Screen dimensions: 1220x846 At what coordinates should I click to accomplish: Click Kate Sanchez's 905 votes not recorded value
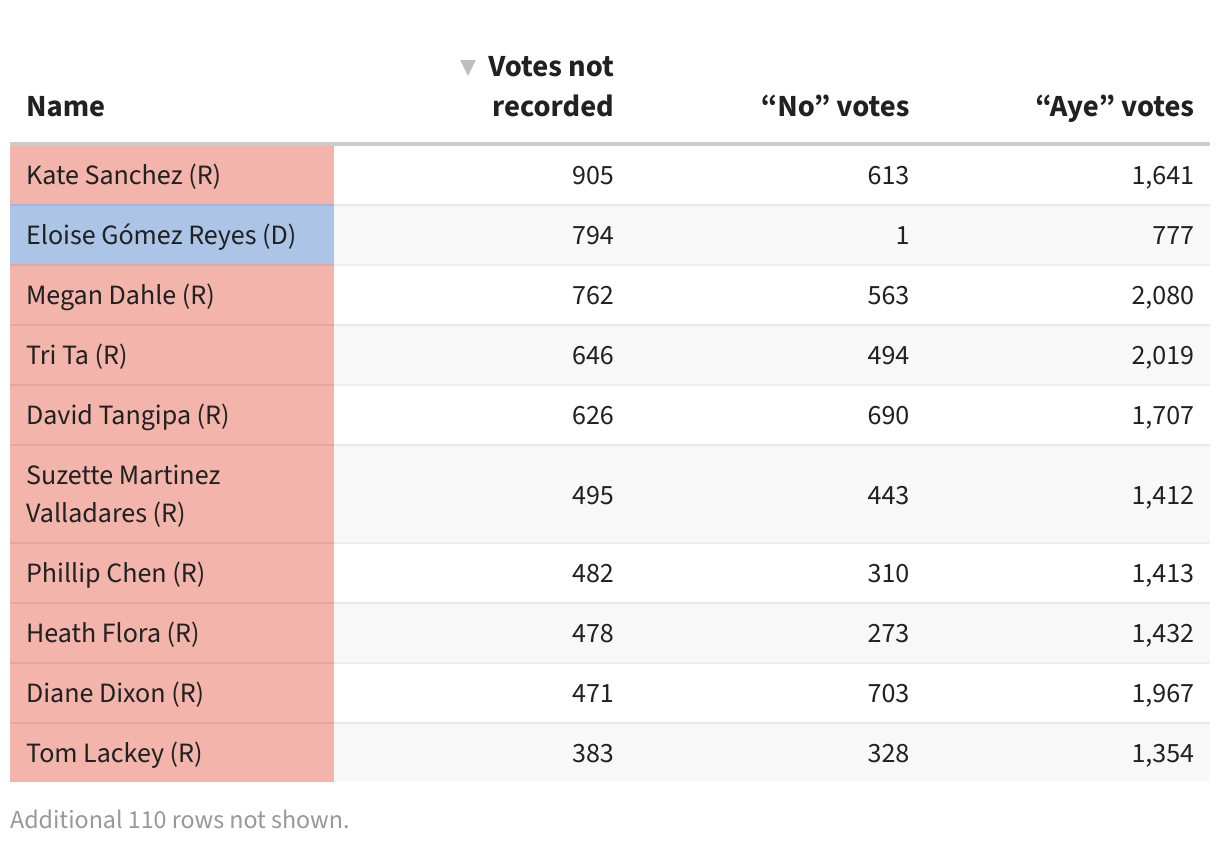[x=592, y=175]
